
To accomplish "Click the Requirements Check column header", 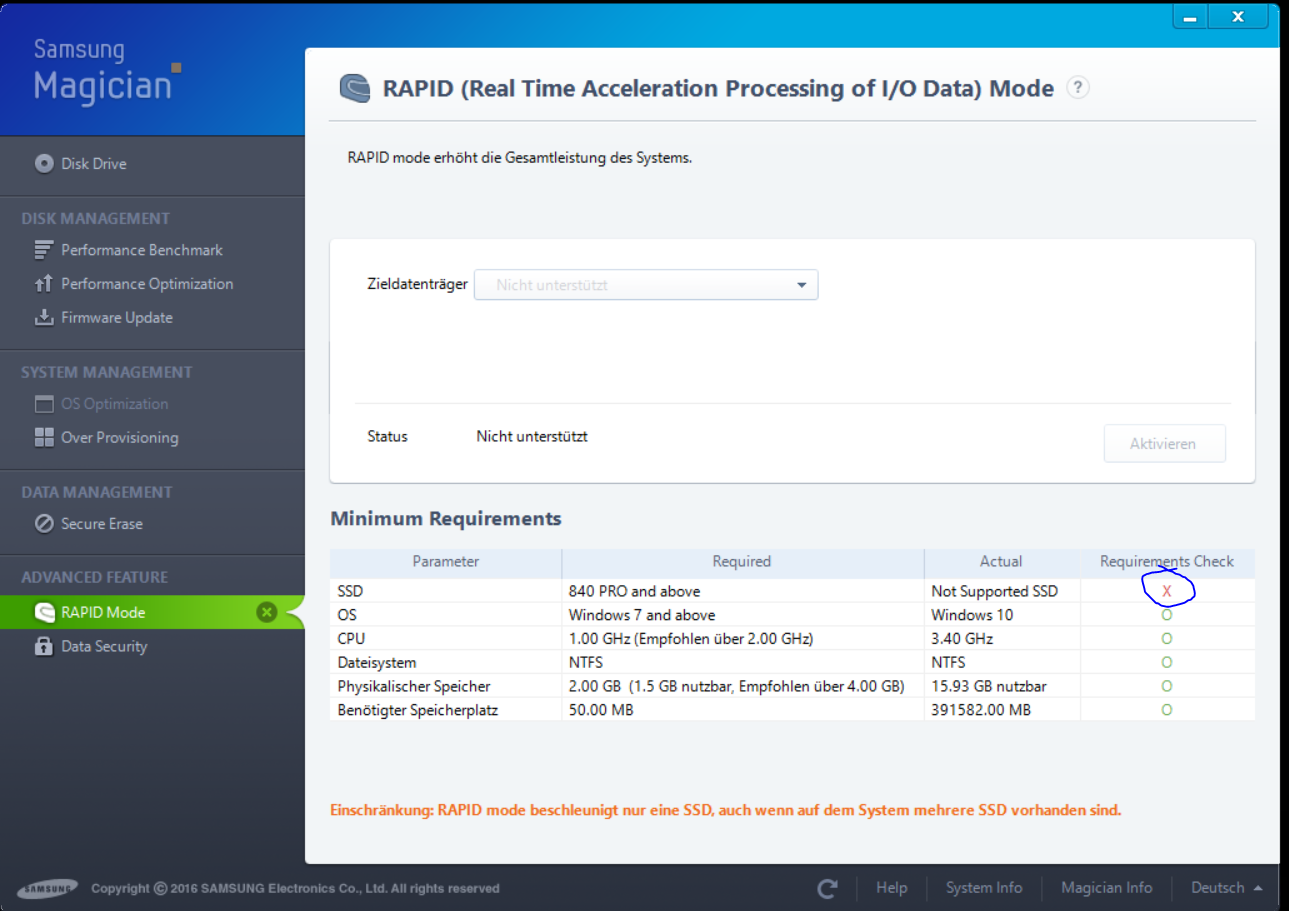I will tap(1167, 562).
